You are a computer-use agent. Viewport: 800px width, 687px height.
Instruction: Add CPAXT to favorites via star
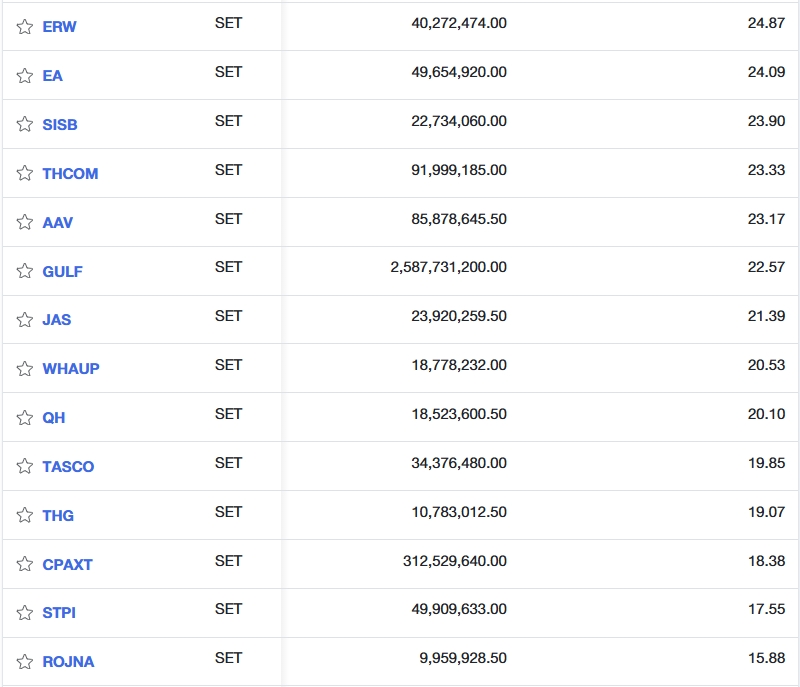coord(25,565)
